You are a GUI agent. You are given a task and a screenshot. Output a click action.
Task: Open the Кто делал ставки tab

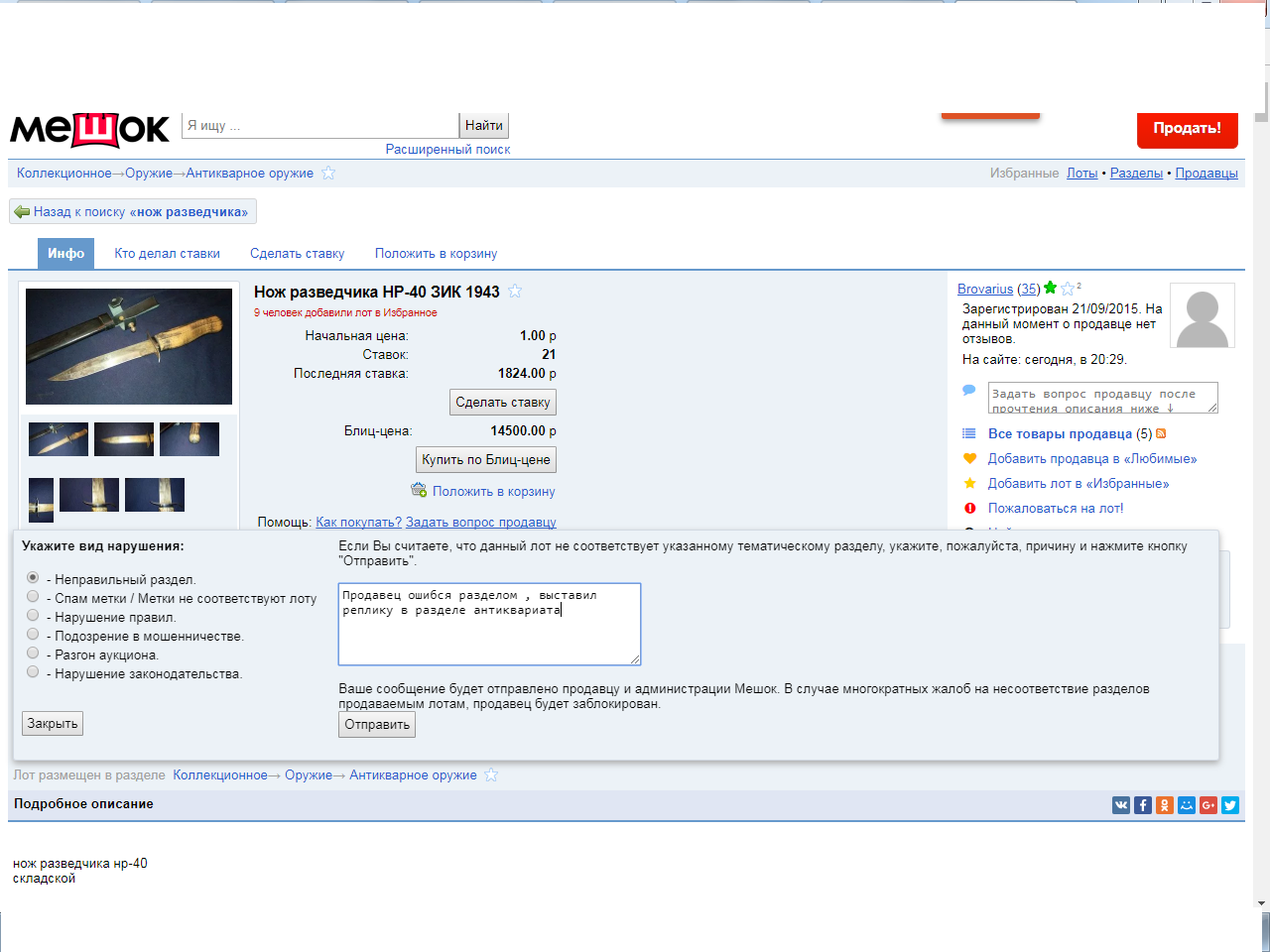coord(167,253)
